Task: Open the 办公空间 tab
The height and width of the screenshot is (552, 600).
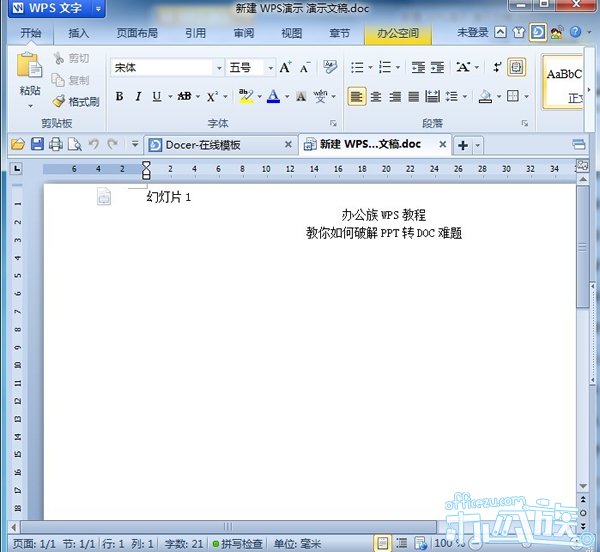Action: (398, 34)
